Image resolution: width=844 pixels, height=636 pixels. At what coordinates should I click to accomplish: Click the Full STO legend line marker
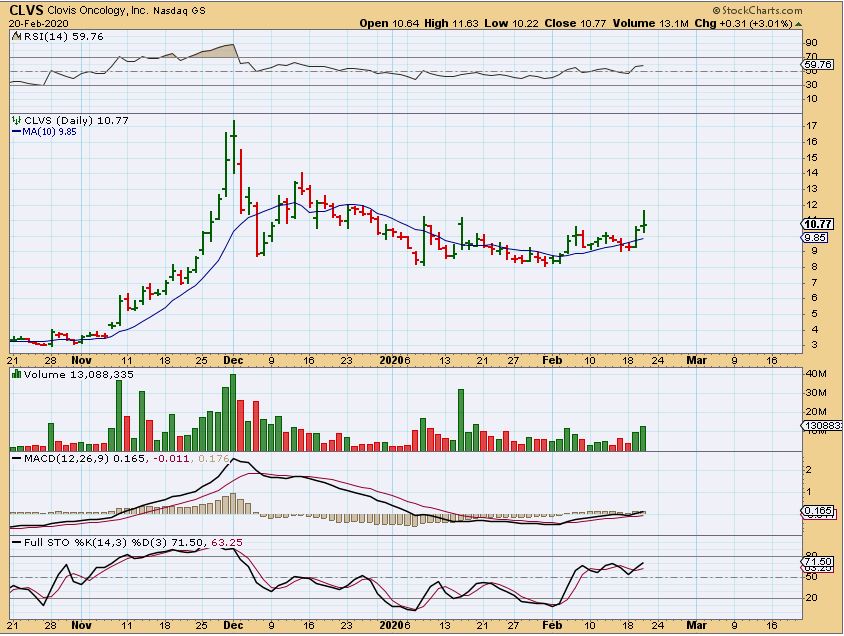pyautogui.click(x=17, y=542)
